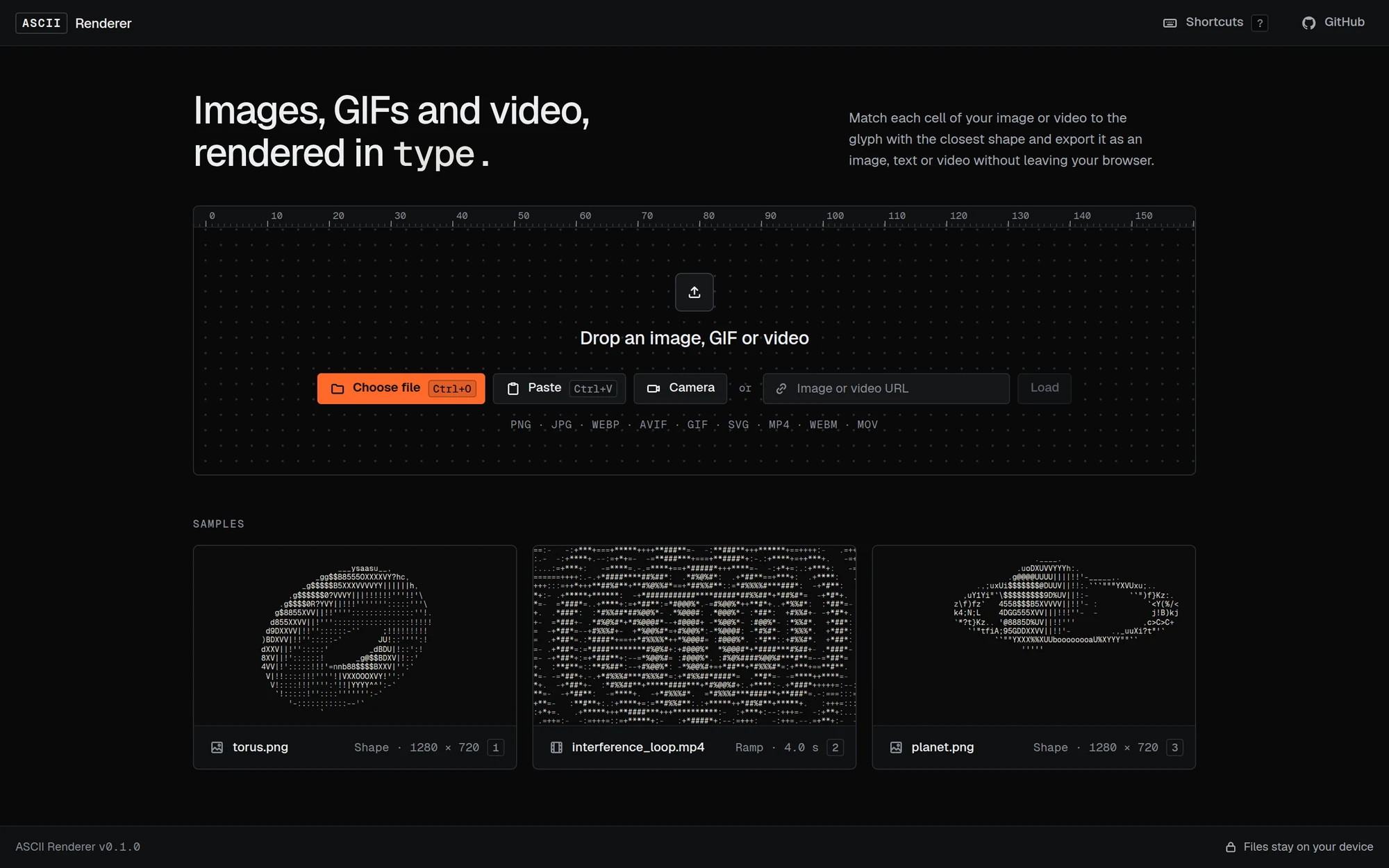
Task: Open the interference_loop.mp4 sample thumbnail
Action: pos(694,636)
